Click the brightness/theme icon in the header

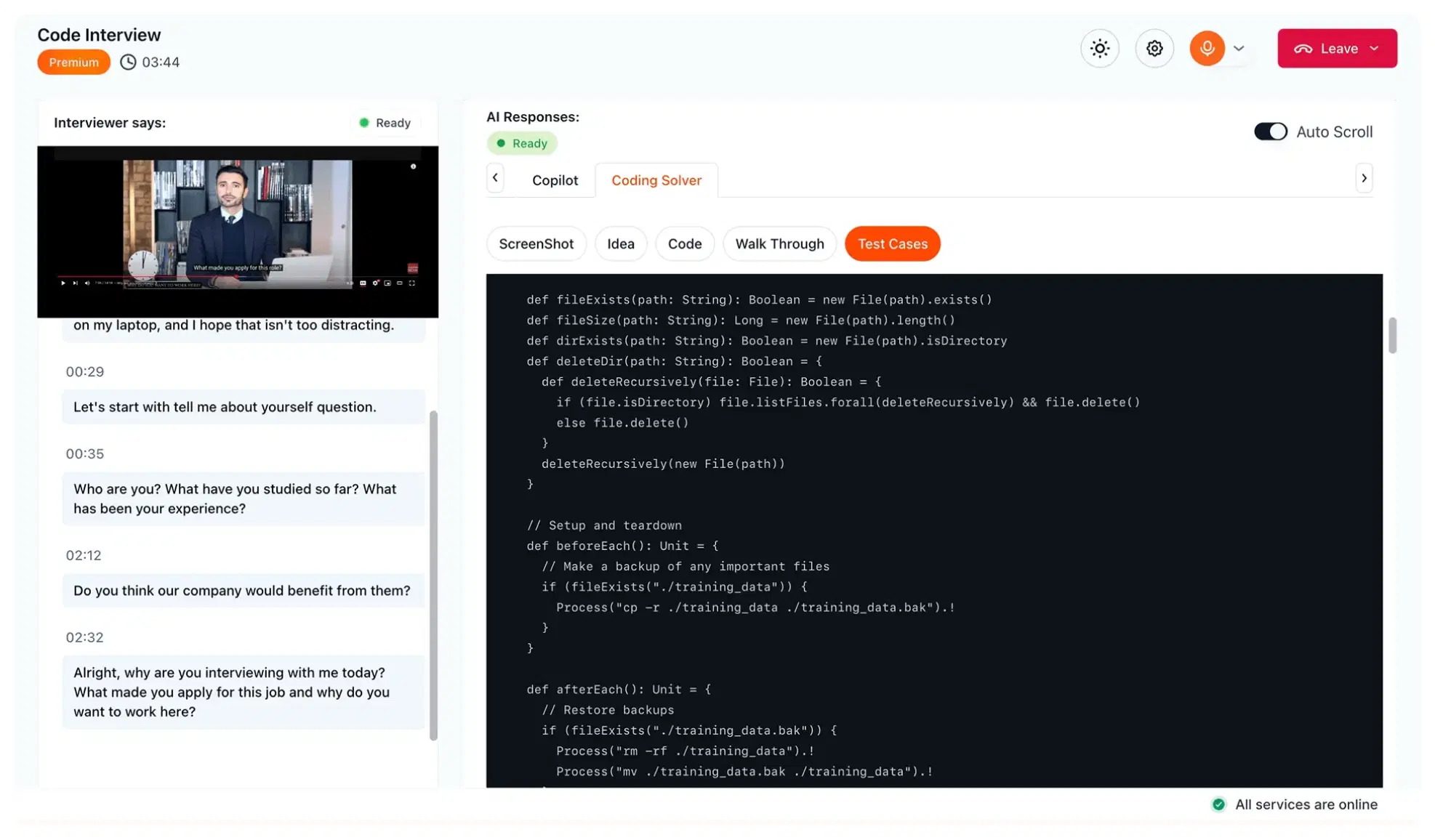1100,48
